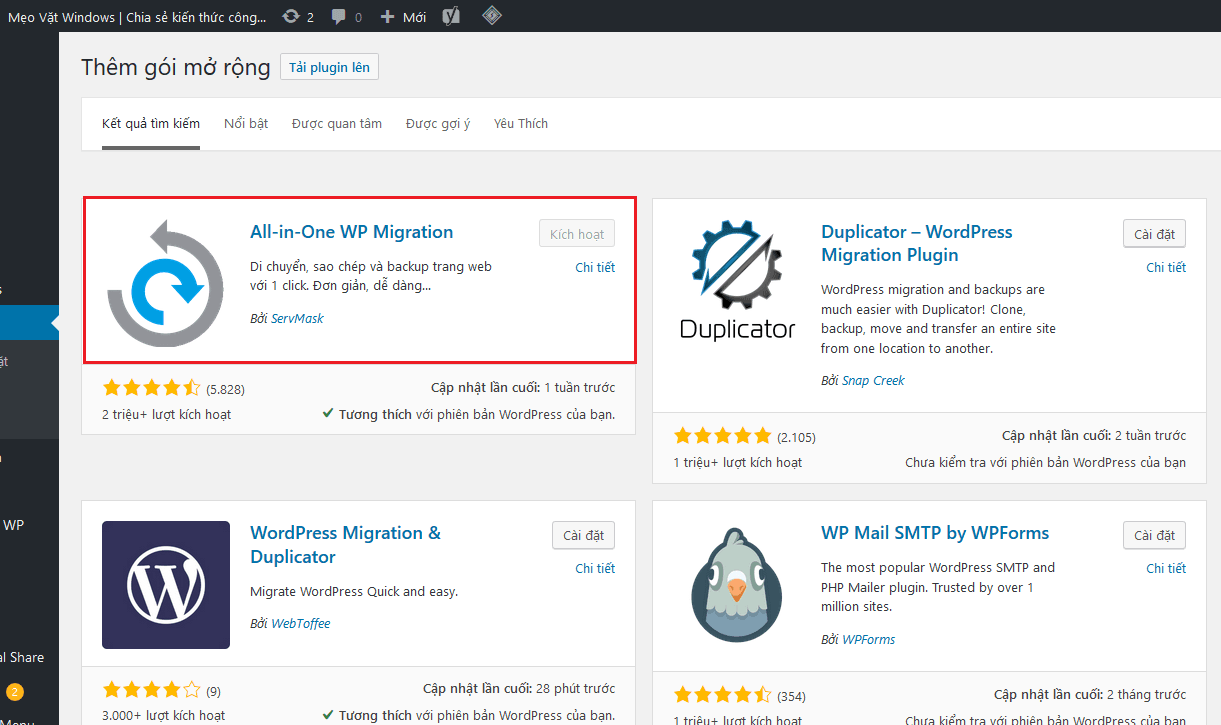Screen dimensions: 1221x725
Task: Open the Snap Creek author link
Action: (x=873, y=380)
